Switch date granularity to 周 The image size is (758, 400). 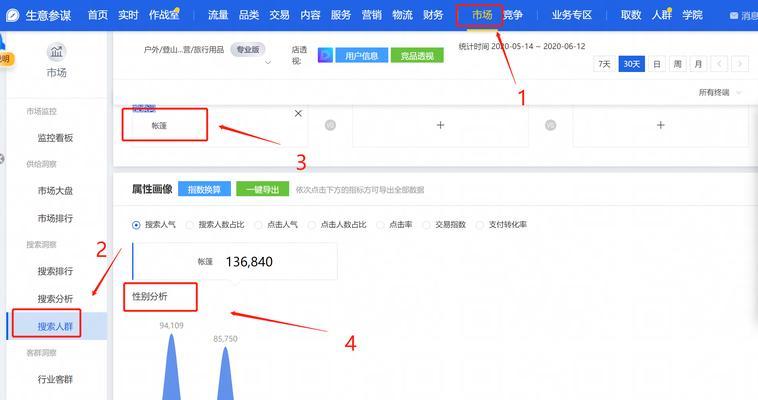[x=678, y=64]
